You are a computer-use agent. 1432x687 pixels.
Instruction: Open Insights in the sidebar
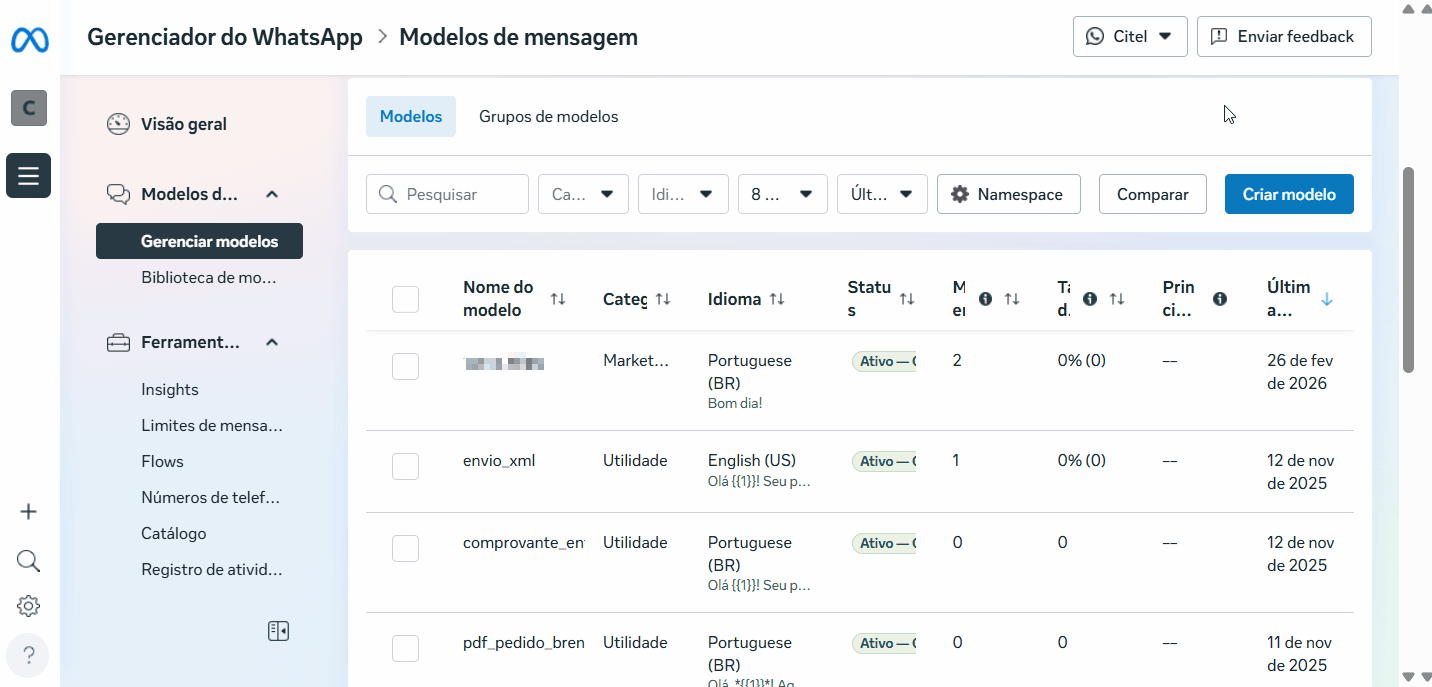pos(170,390)
